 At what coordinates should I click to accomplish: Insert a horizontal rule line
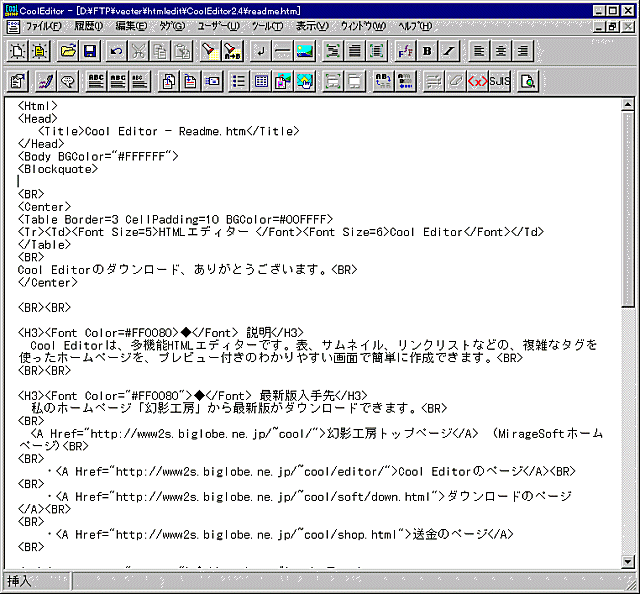[x=282, y=51]
